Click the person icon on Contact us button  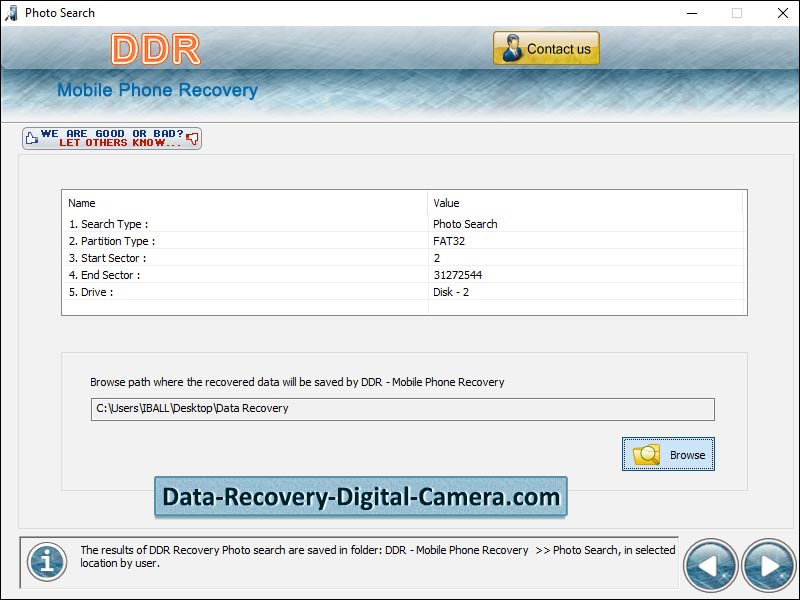pos(513,46)
